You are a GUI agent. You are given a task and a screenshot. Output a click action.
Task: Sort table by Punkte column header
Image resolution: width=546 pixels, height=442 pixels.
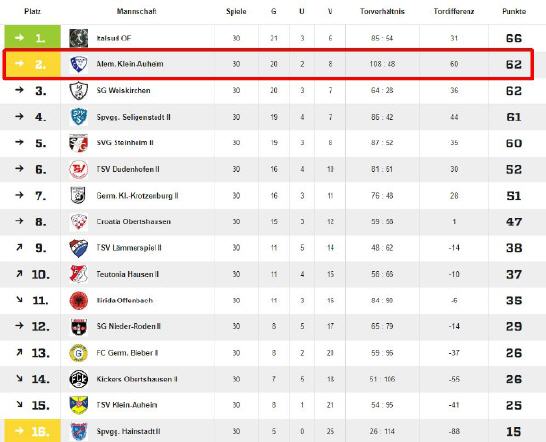(514, 11)
